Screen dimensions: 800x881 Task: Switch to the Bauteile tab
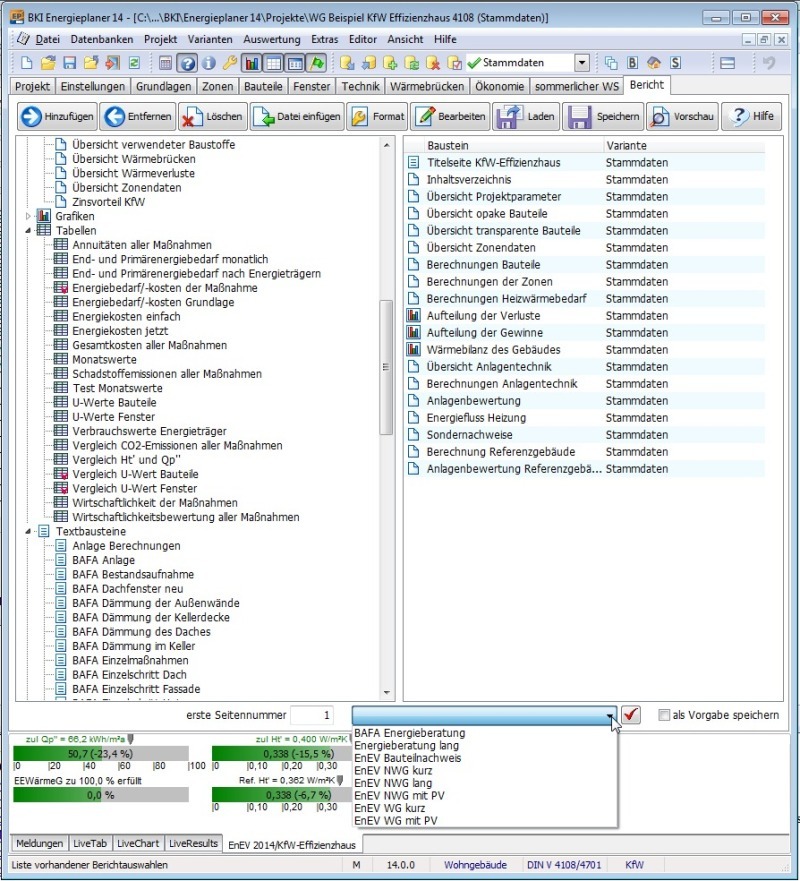(263, 87)
